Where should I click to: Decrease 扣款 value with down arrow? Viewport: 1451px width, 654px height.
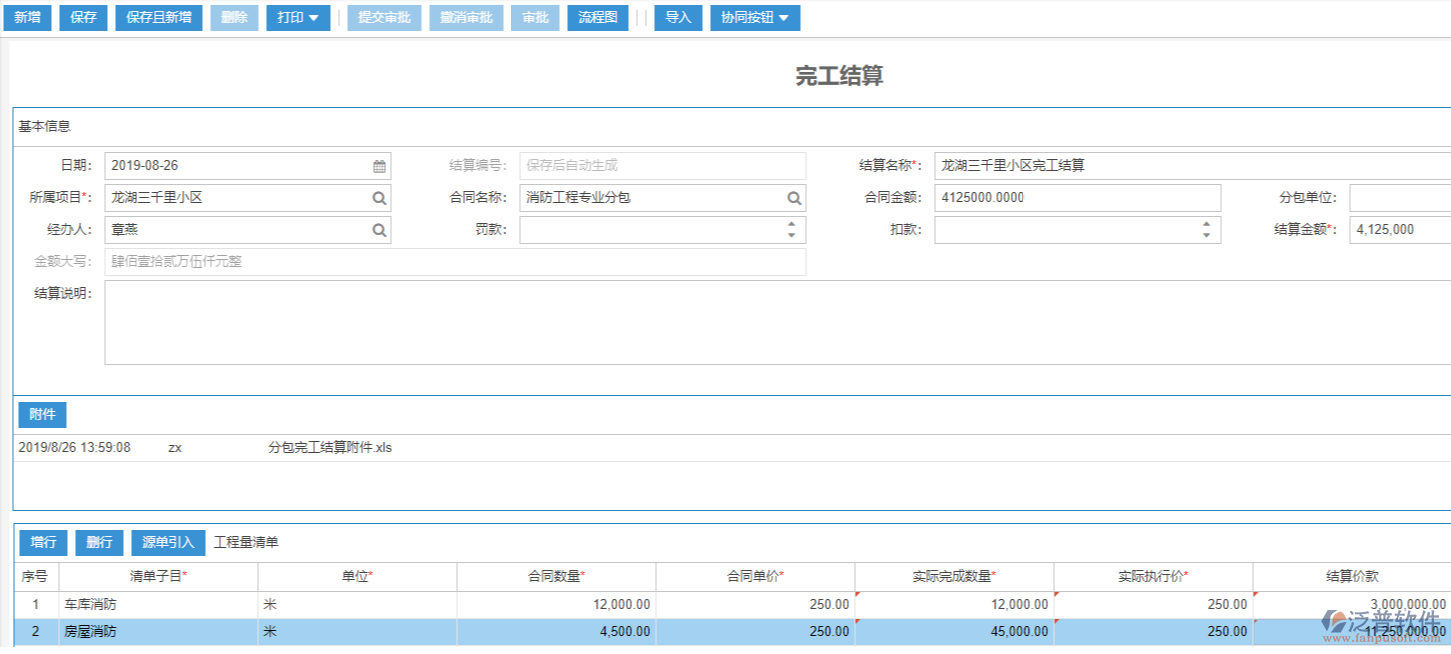coord(1206,236)
